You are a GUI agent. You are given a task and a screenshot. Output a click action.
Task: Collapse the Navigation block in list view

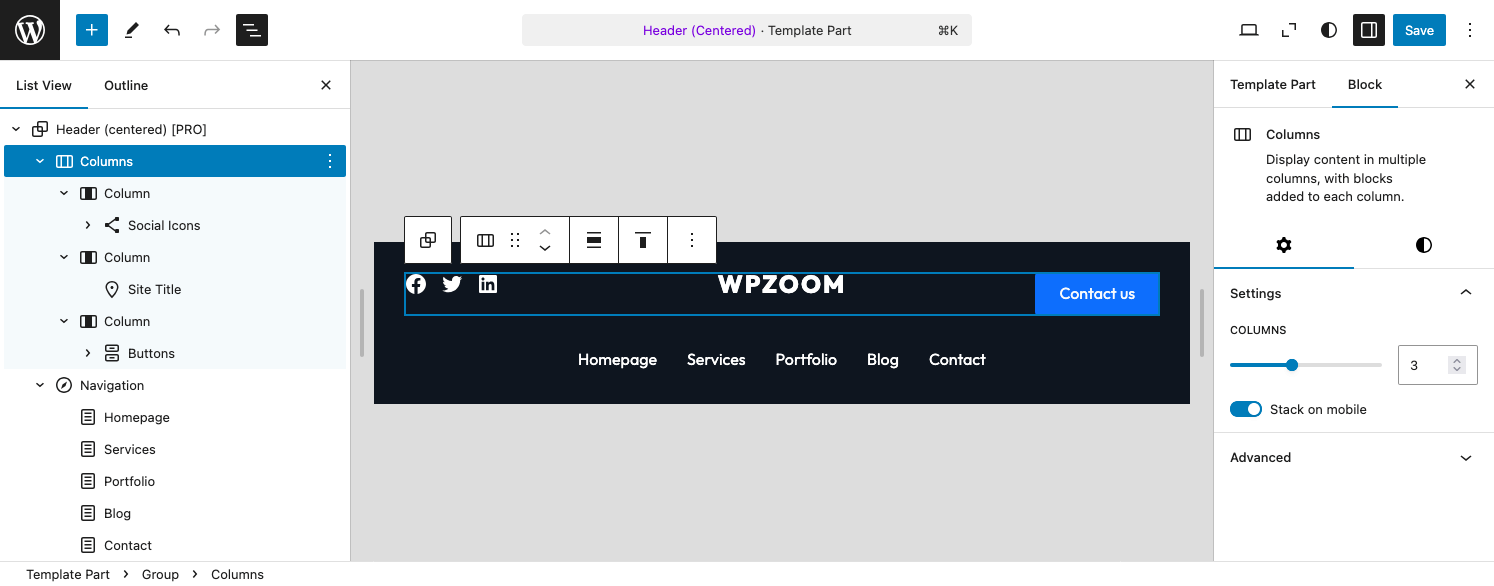coord(40,385)
